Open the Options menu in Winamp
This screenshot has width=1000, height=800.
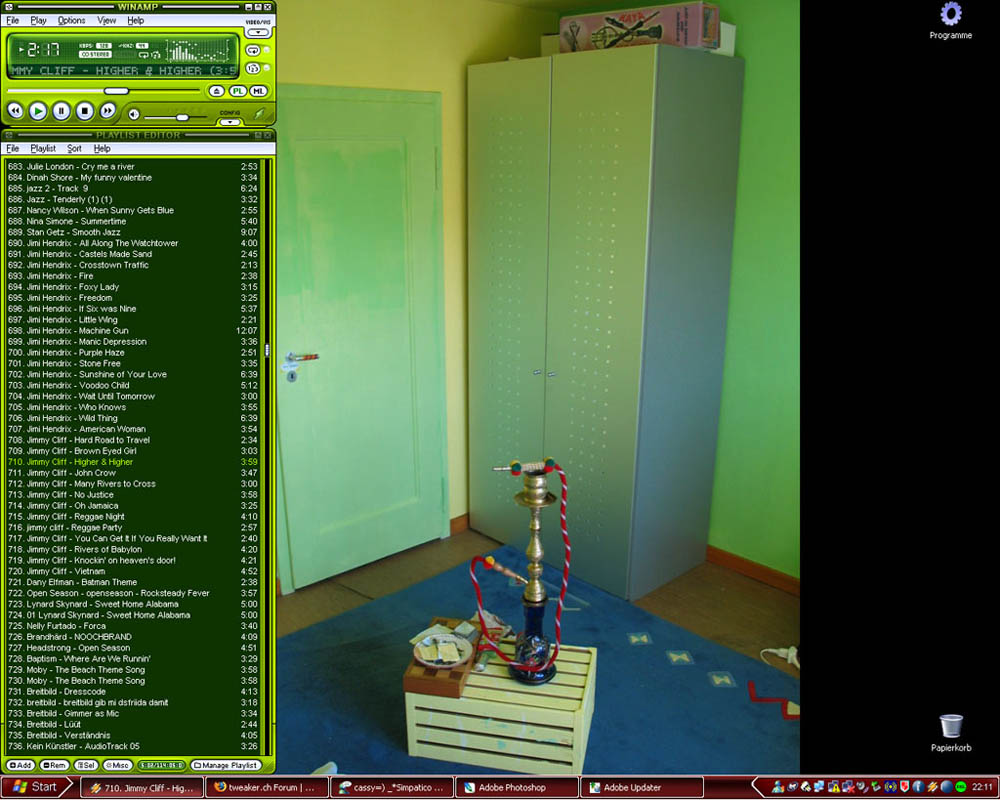click(71, 20)
